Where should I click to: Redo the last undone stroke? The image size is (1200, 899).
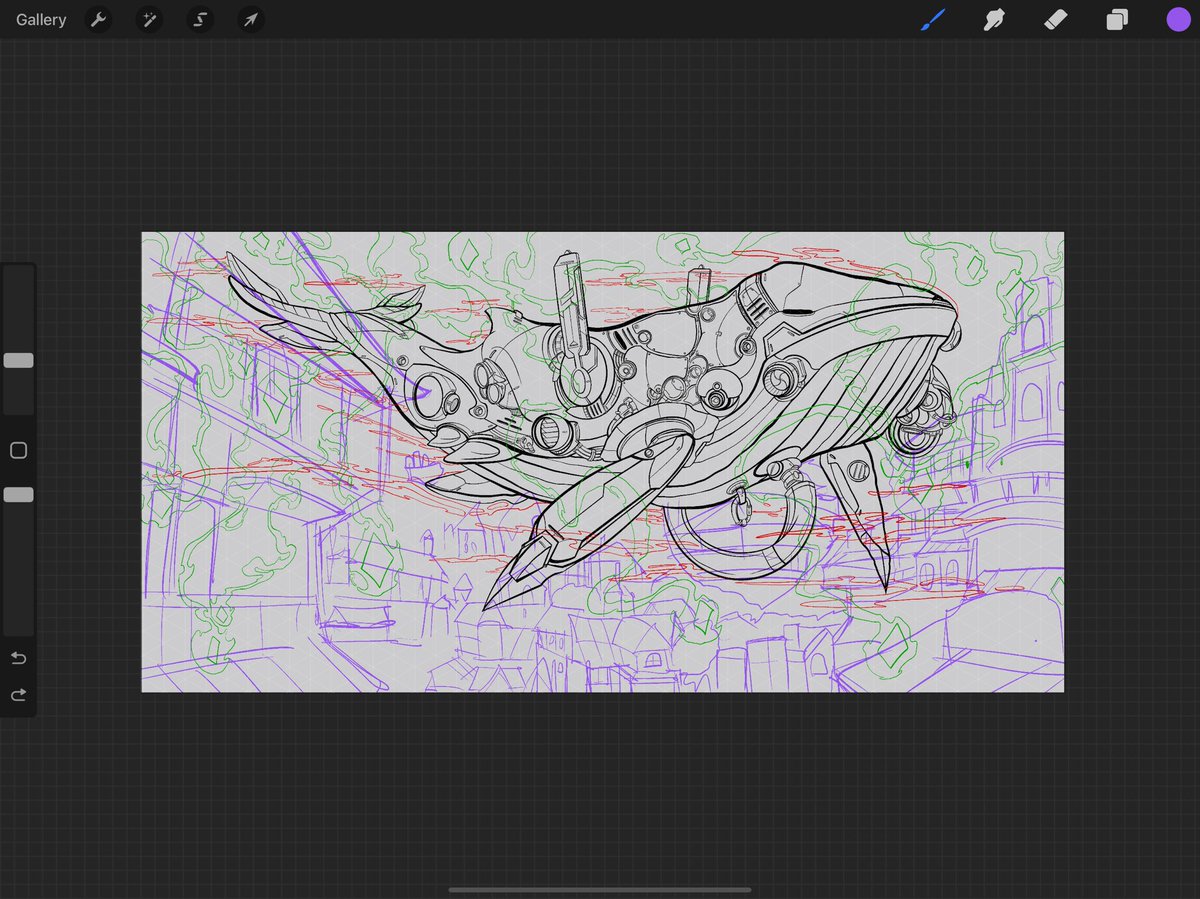(18, 694)
